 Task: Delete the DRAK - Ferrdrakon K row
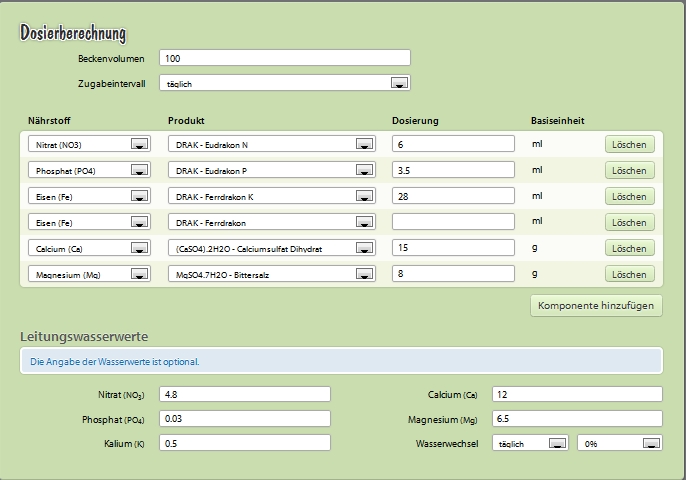tap(630, 196)
